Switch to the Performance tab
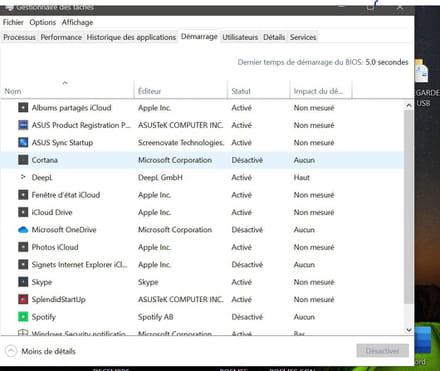 61,37
